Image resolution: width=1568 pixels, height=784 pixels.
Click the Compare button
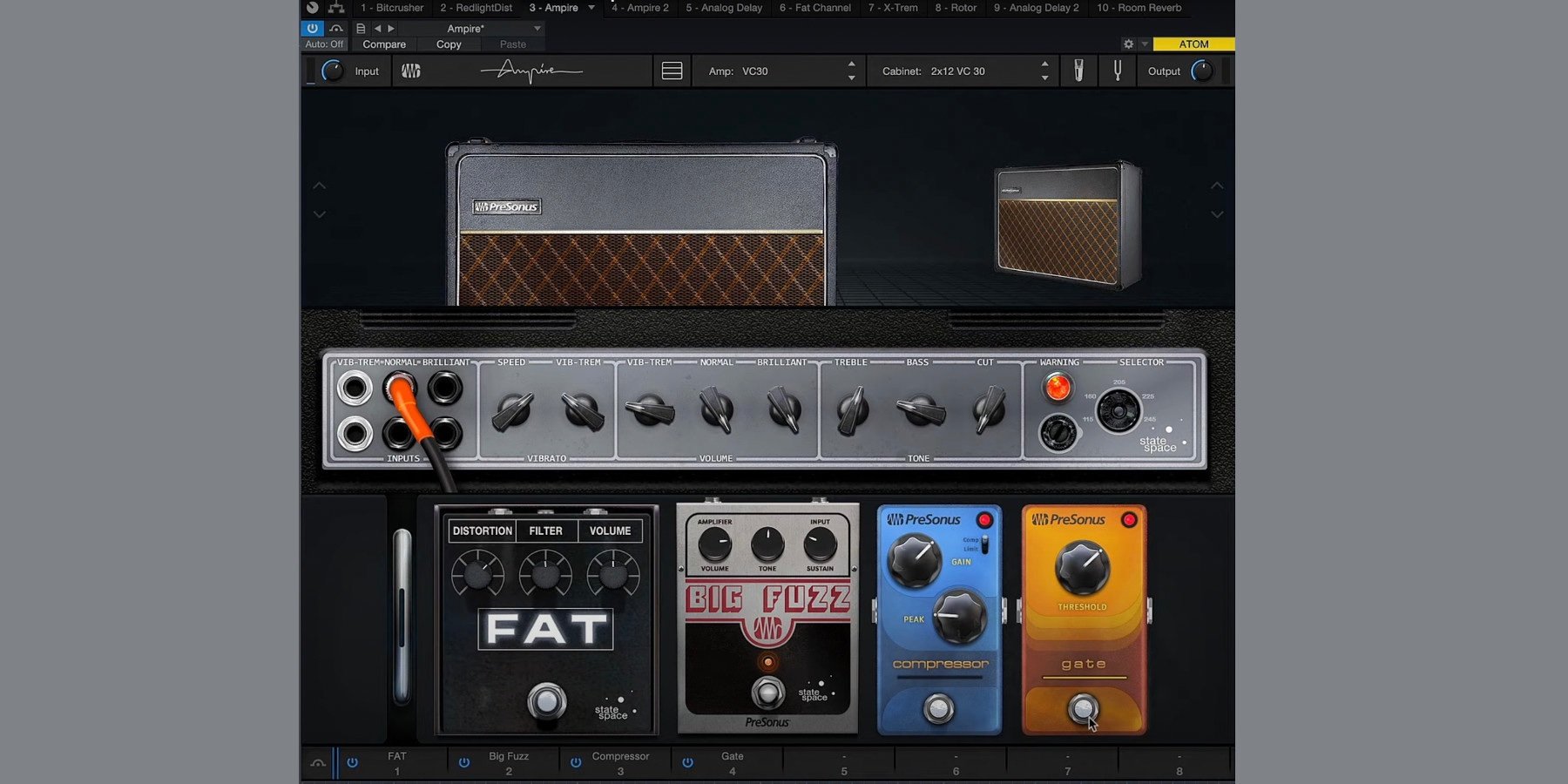(384, 44)
